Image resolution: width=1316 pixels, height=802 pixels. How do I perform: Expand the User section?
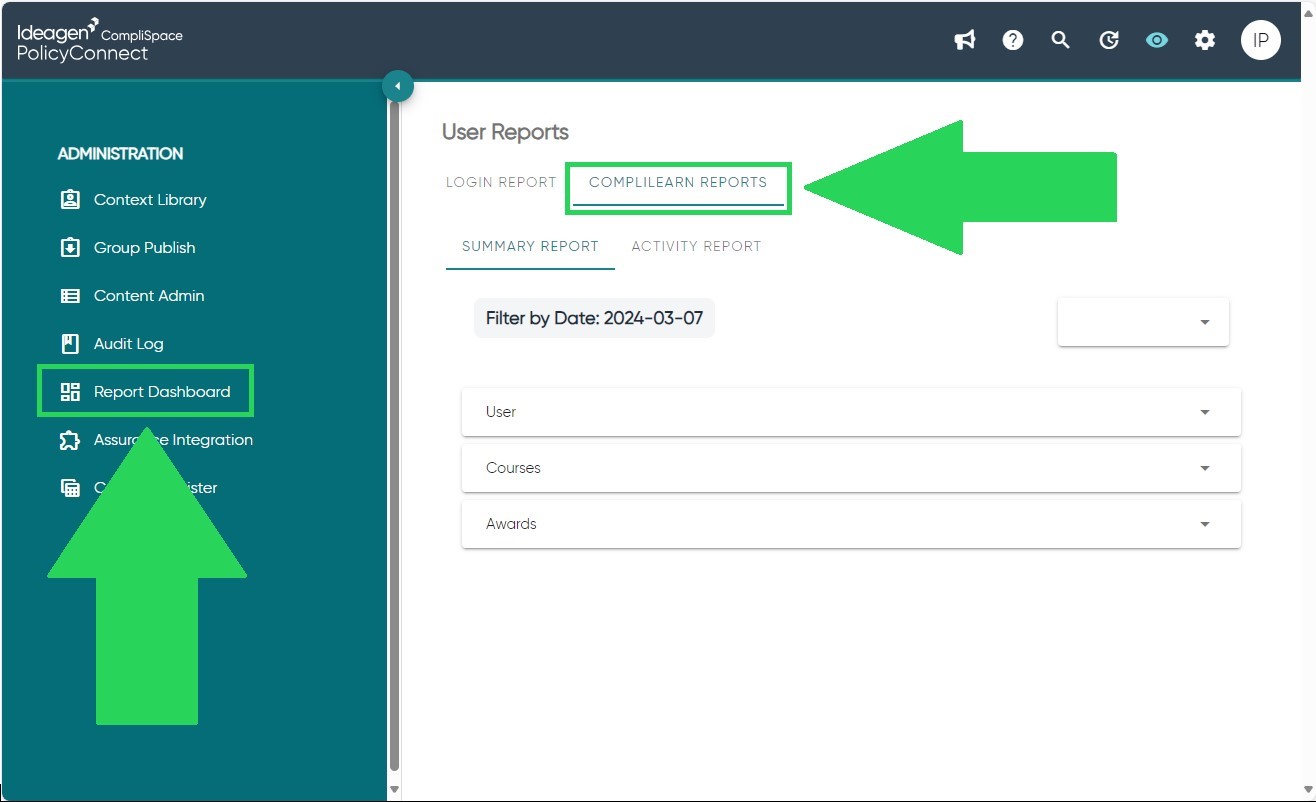tap(851, 412)
